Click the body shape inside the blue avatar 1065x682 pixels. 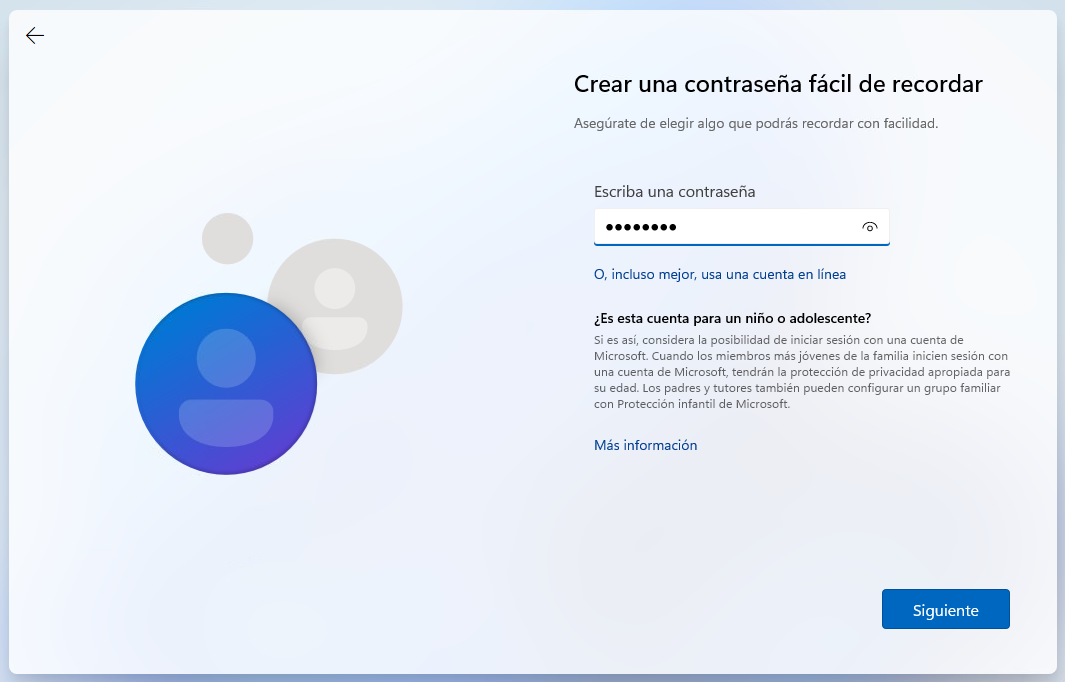click(226, 421)
